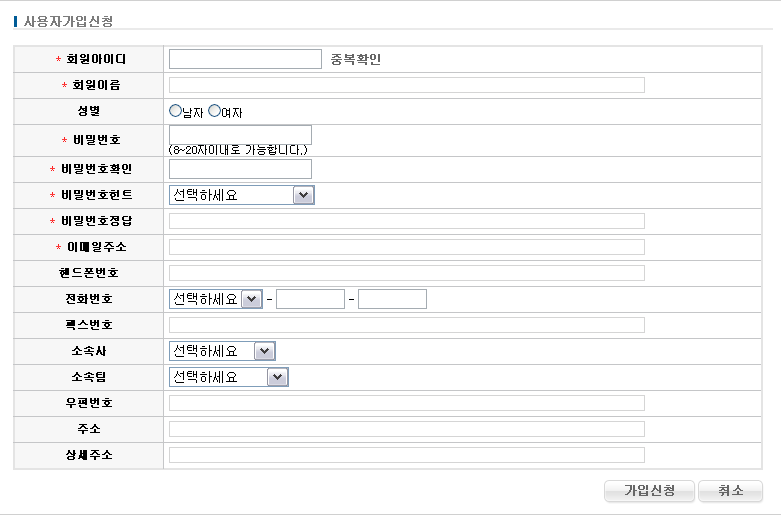Click the 이메일주소 input field
This screenshot has height=515, width=781.
point(406,247)
